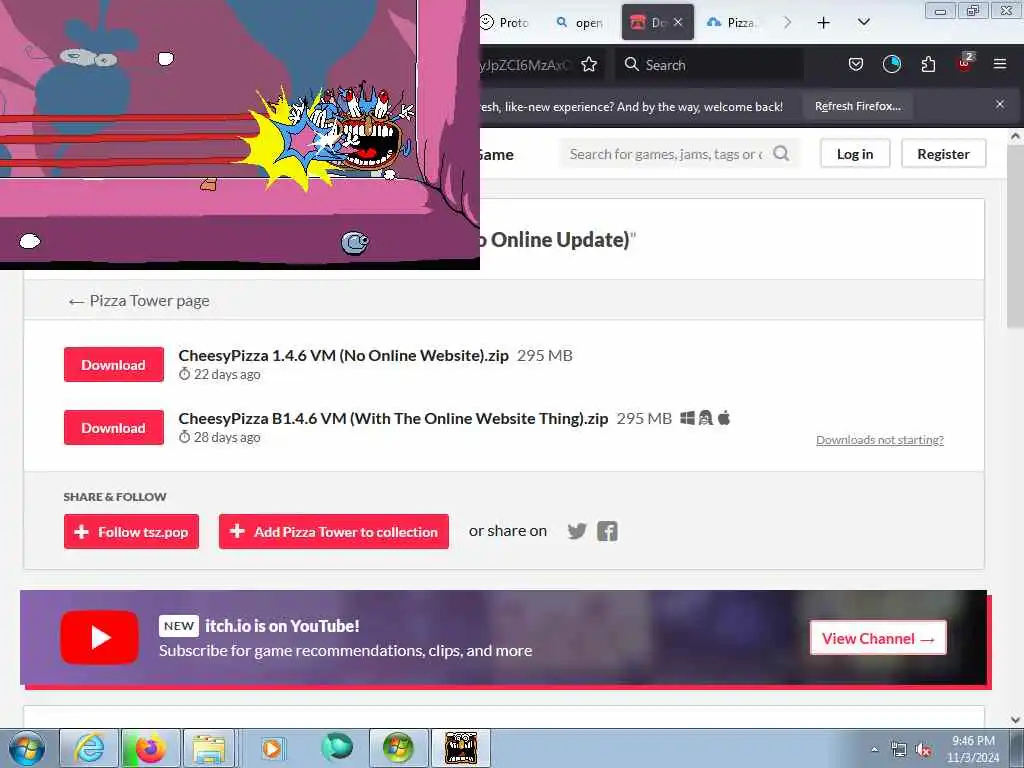The width and height of the screenshot is (1024, 768).
Task: Go back to Pizza Tower page
Action: coord(139,300)
